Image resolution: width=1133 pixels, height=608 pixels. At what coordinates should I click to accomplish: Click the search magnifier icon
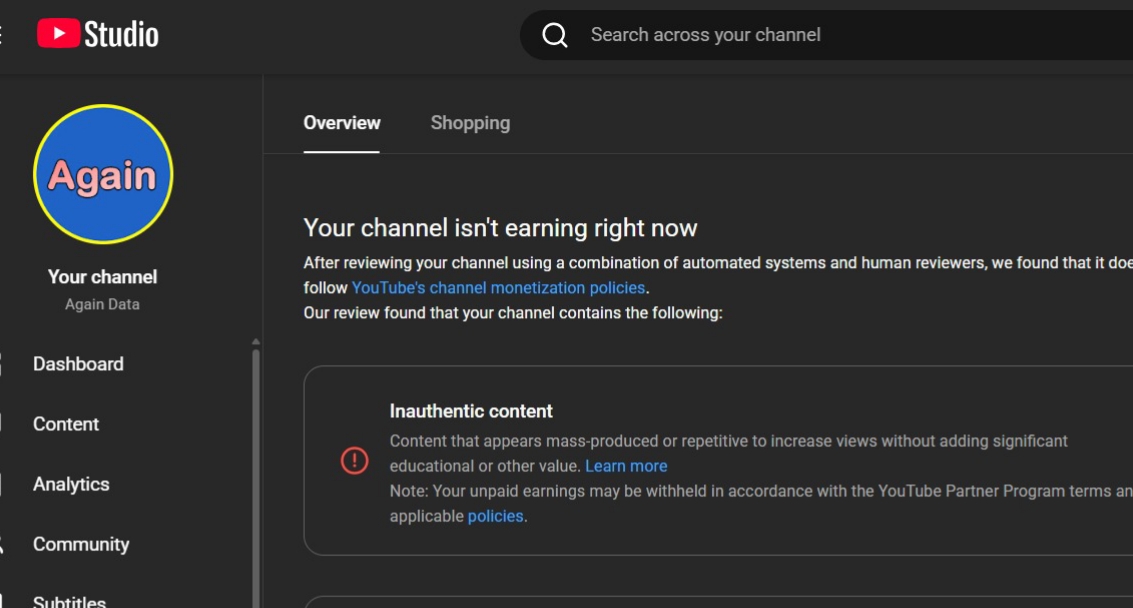tap(555, 35)
